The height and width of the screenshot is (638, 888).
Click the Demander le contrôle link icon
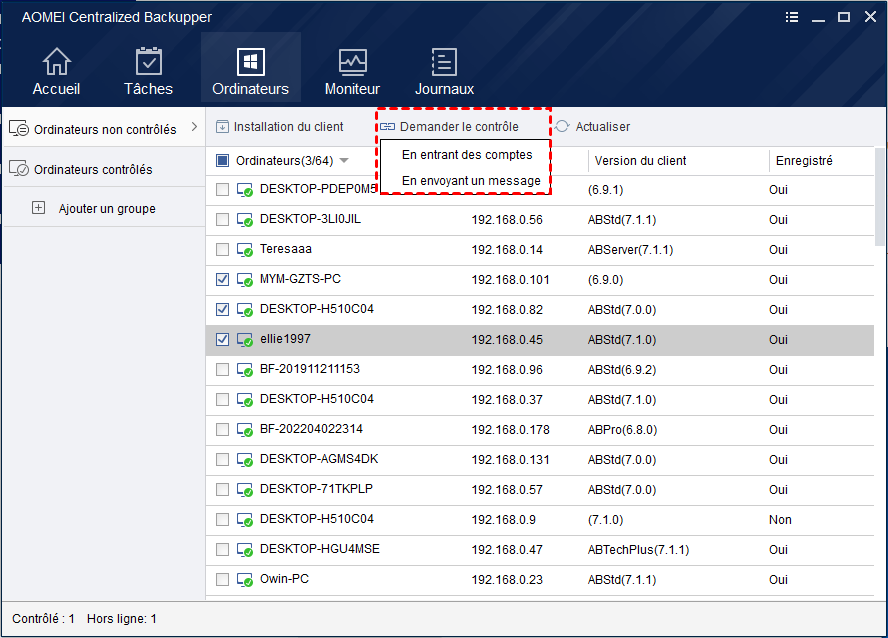pyautogui.click(x=387, y=127)
